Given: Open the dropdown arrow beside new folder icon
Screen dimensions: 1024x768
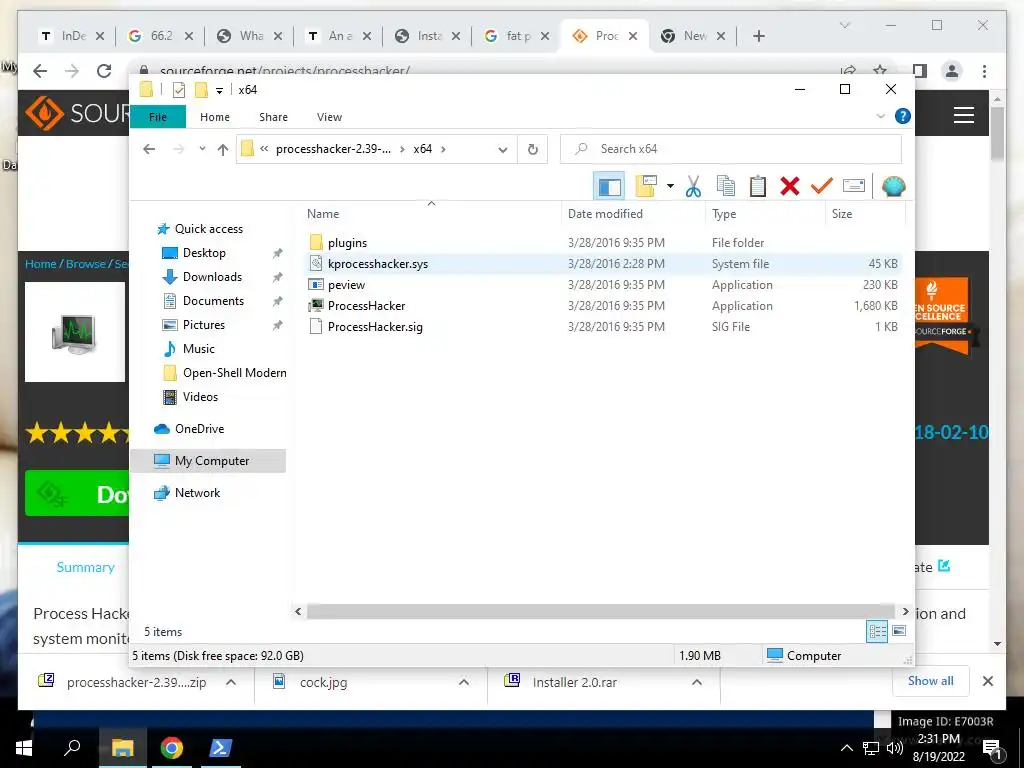Looking at the screenshot, I should 670,186.
